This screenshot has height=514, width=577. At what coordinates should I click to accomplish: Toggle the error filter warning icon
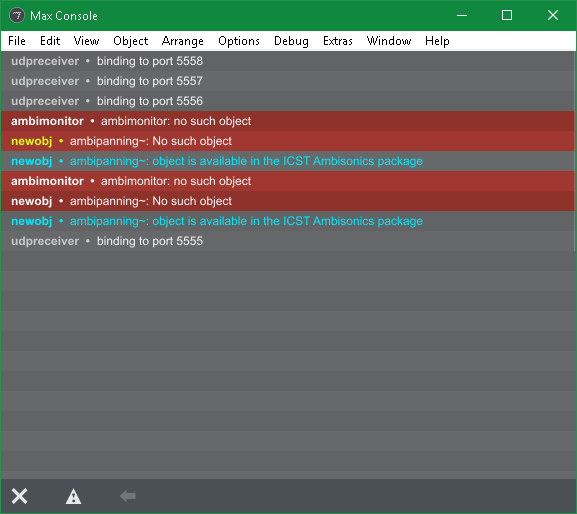tap(74, 496)
